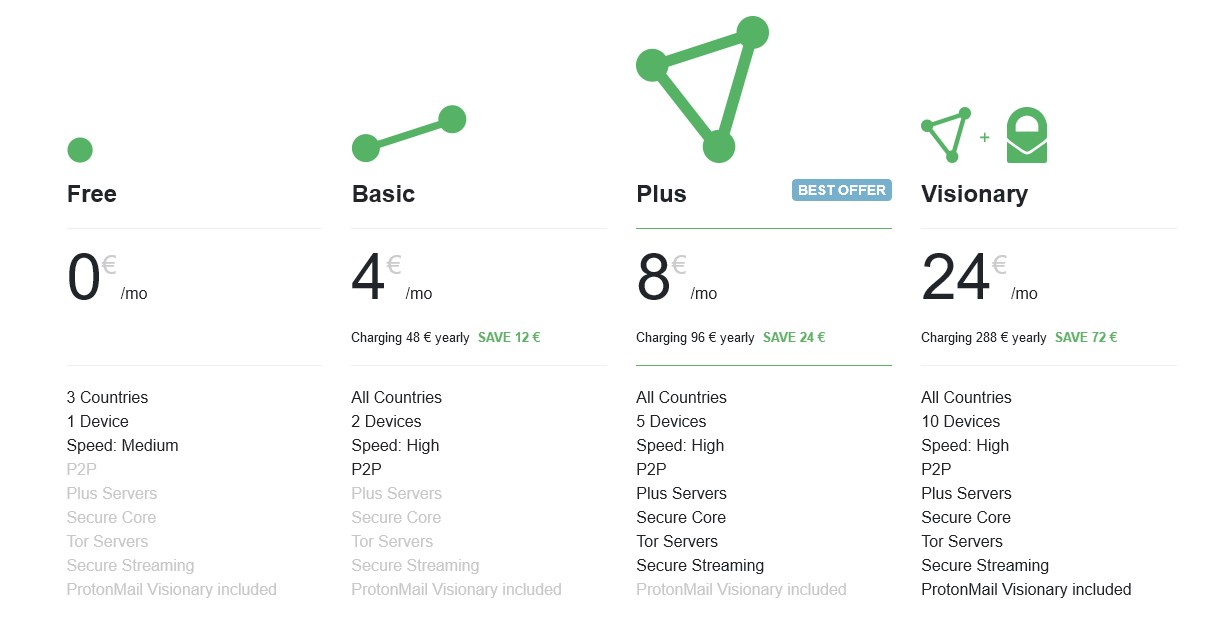This screenshot has width=1208, height=618.
Task: Select the Free plan heading
Action: click(x=92, y=194)
